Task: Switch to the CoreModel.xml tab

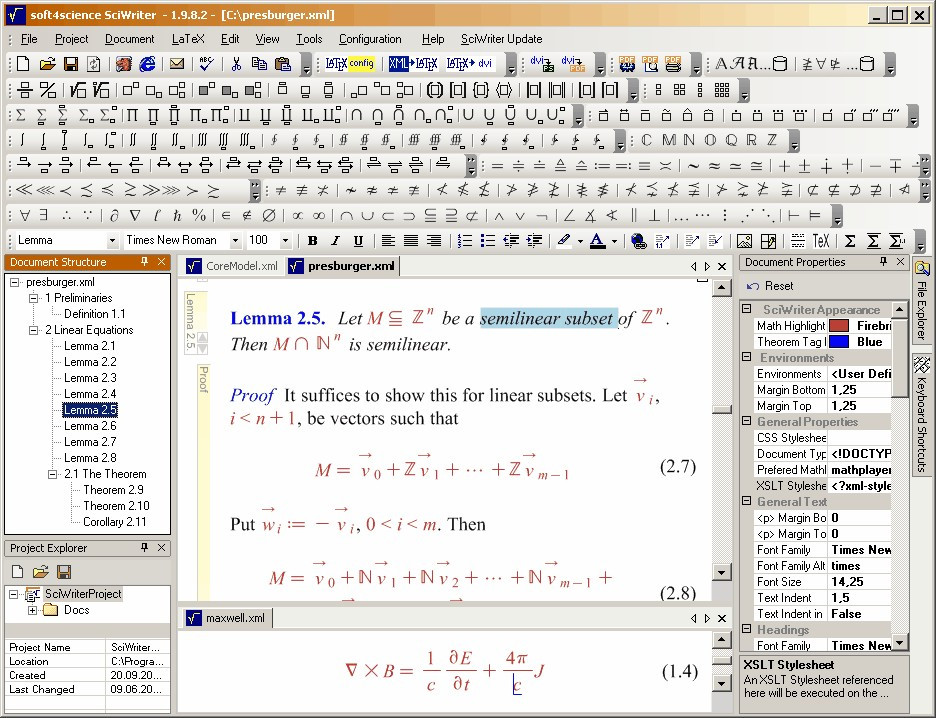Action: point(232,266)
